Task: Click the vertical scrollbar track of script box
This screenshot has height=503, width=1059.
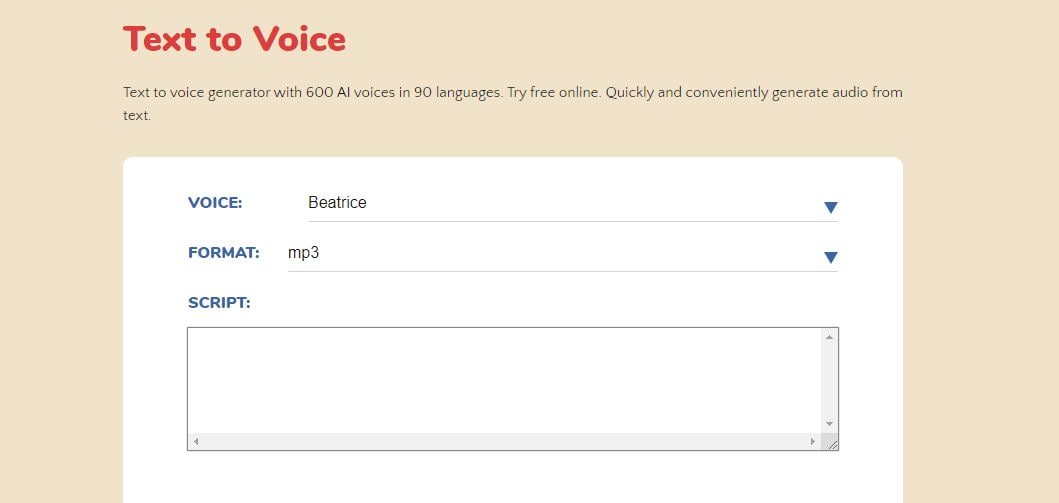Action: [829, 380]
